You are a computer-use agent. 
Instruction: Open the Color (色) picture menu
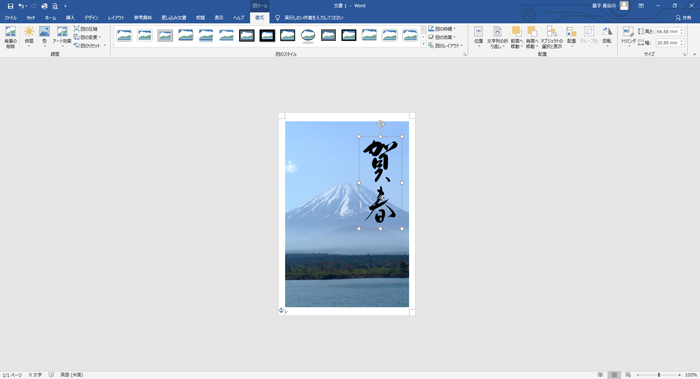pyautogui.click(x=44, y=37)
